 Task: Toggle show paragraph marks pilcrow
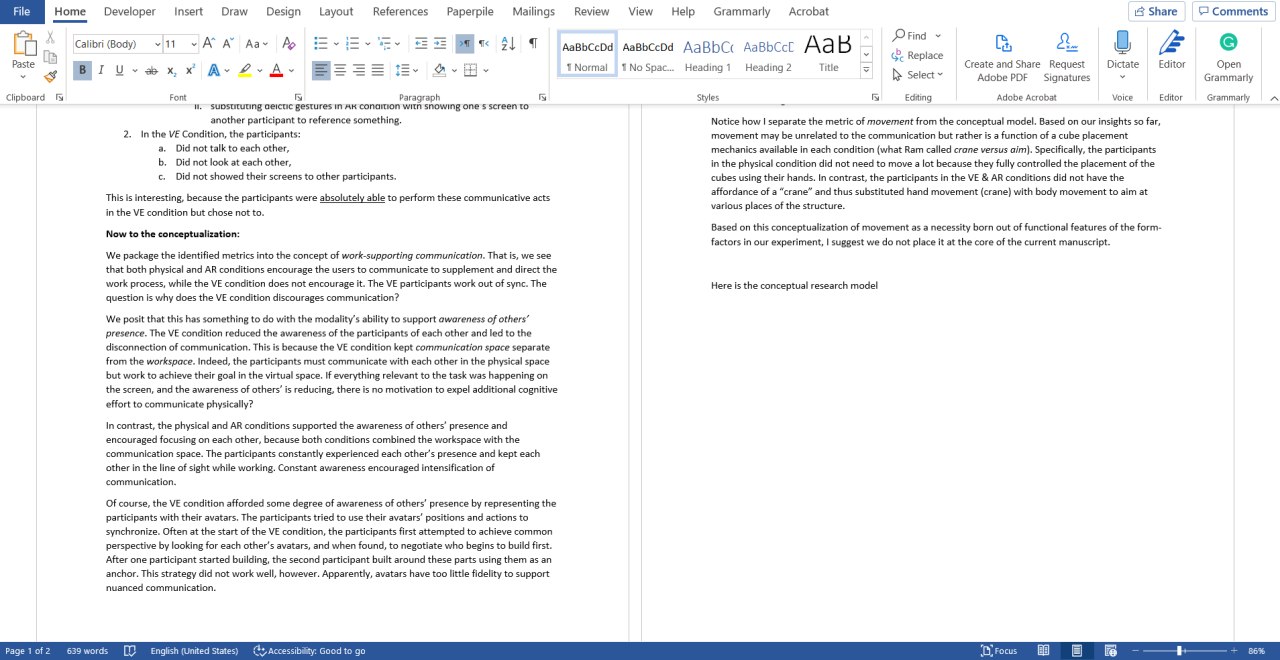(x=533, y=44)
